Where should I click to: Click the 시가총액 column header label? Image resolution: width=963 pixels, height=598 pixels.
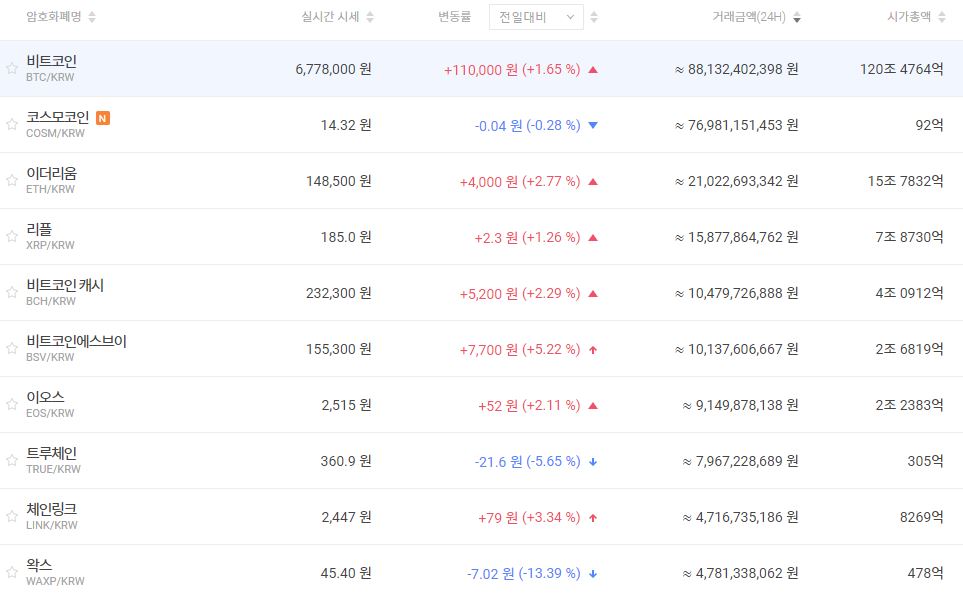908,17
